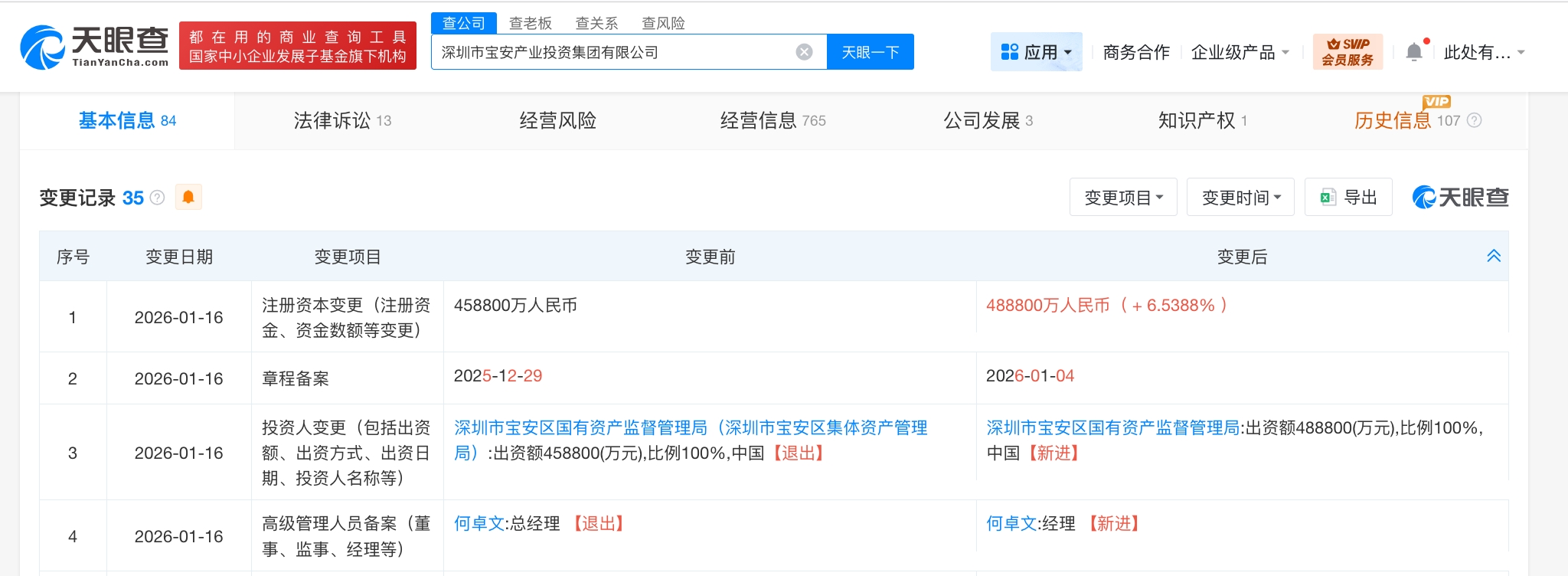This screenshot has width=1568, height=576.
Task: Switch to 查公司 search tab
Action: [x=464, y=23]
